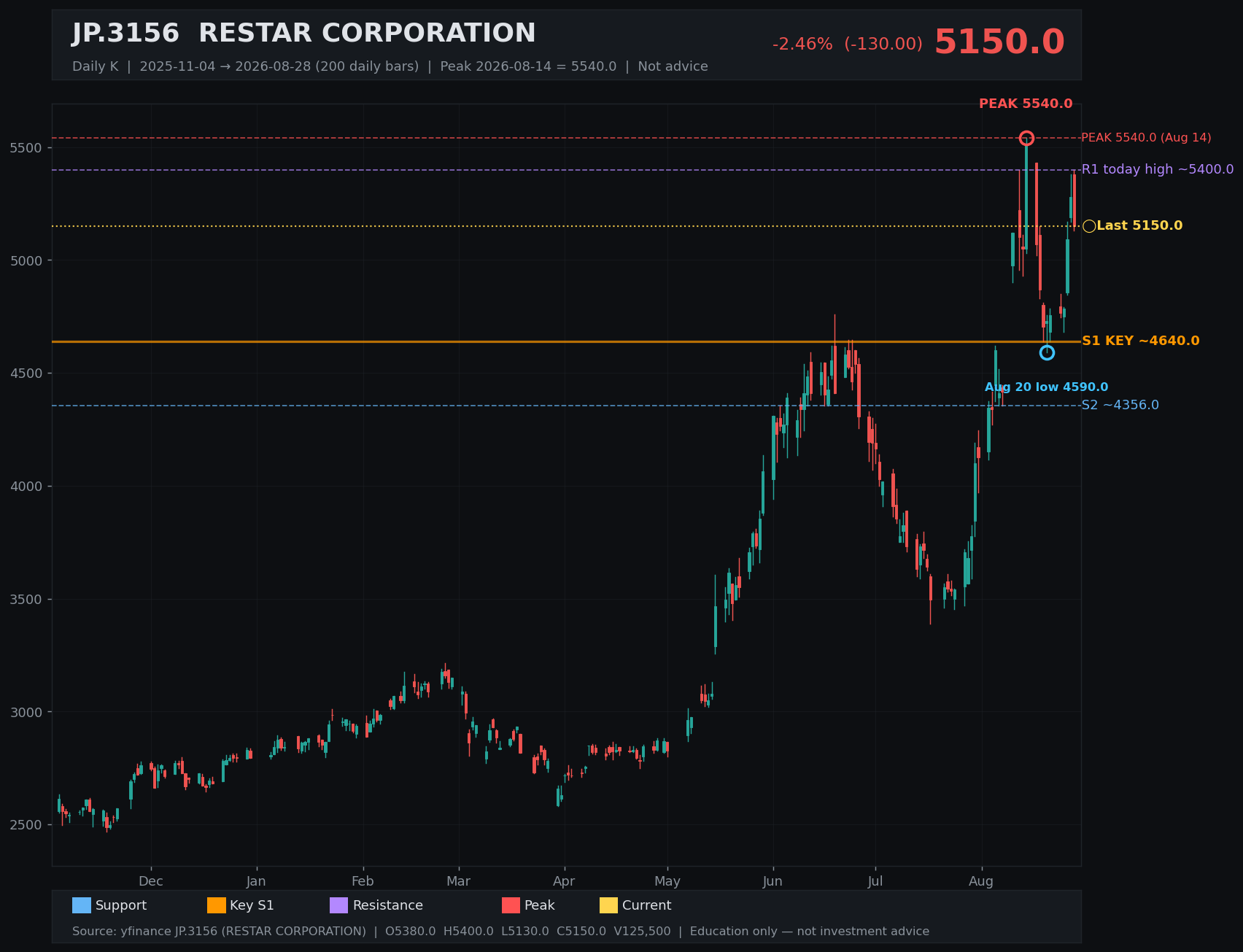
Task: Click the open value "O5380.0" in the footer
Action: [411, 932]
